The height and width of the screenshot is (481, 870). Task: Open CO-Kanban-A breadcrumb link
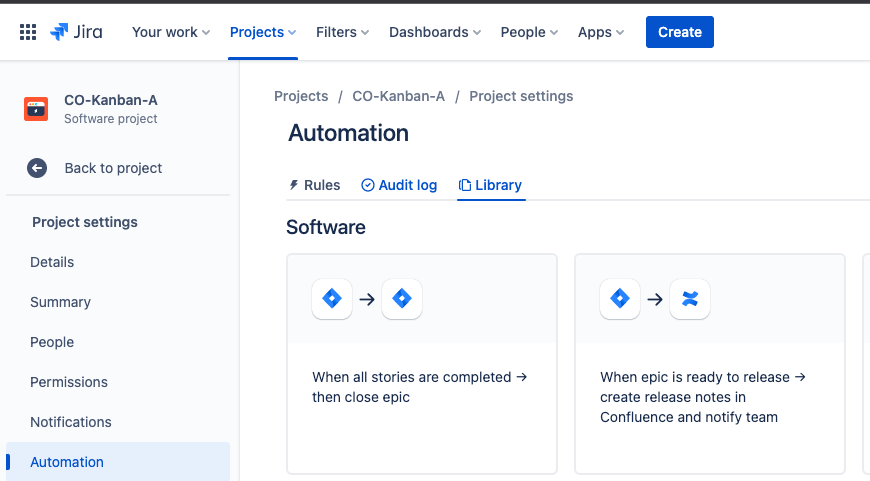[398, 97]
